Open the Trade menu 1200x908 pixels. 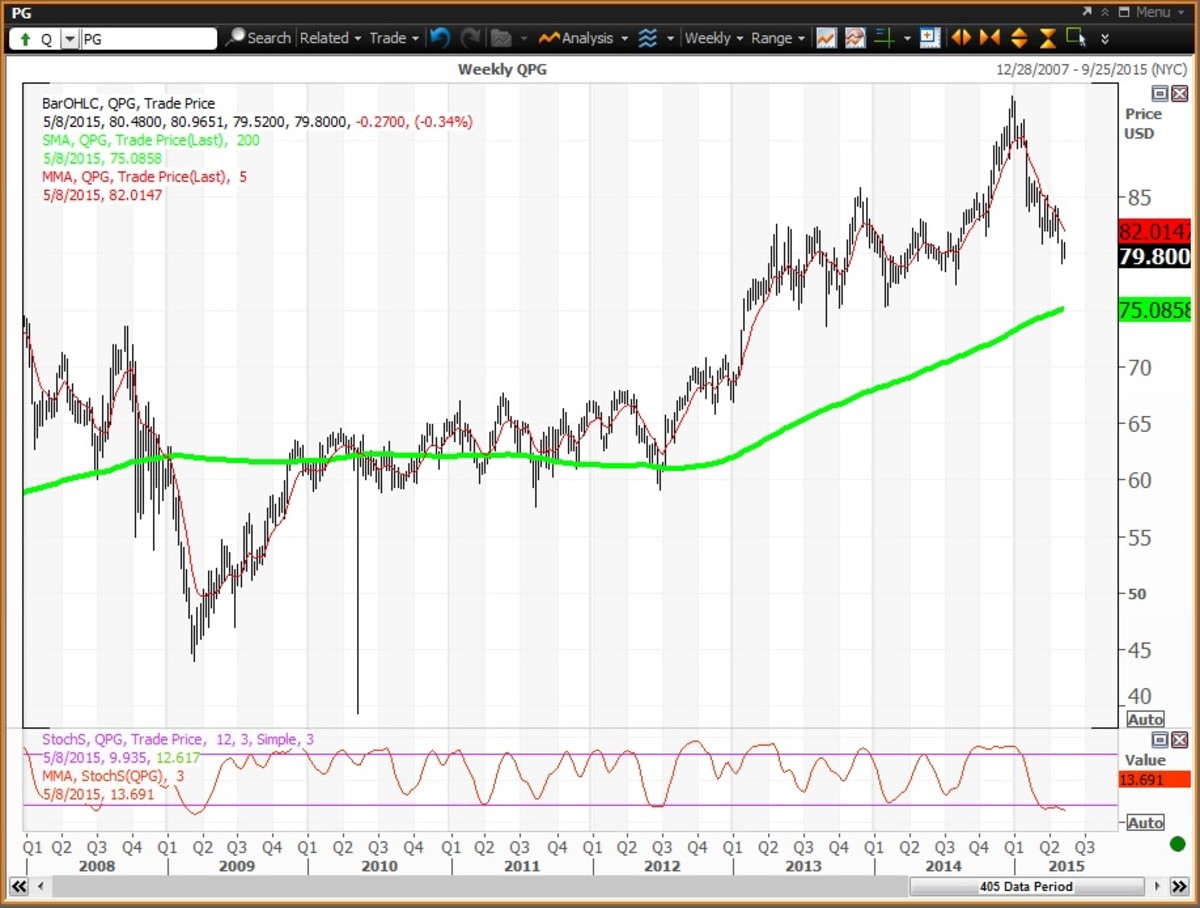[393, 38]
